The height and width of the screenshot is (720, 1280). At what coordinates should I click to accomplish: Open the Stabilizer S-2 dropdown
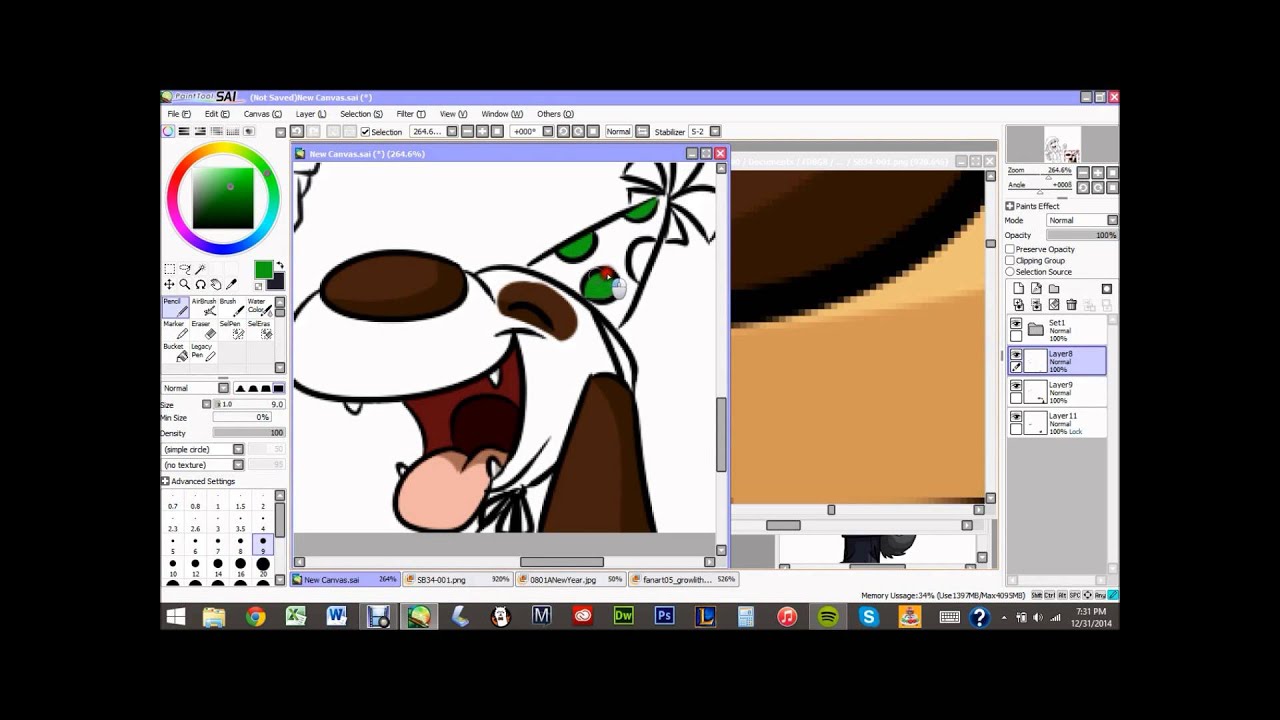716,131
